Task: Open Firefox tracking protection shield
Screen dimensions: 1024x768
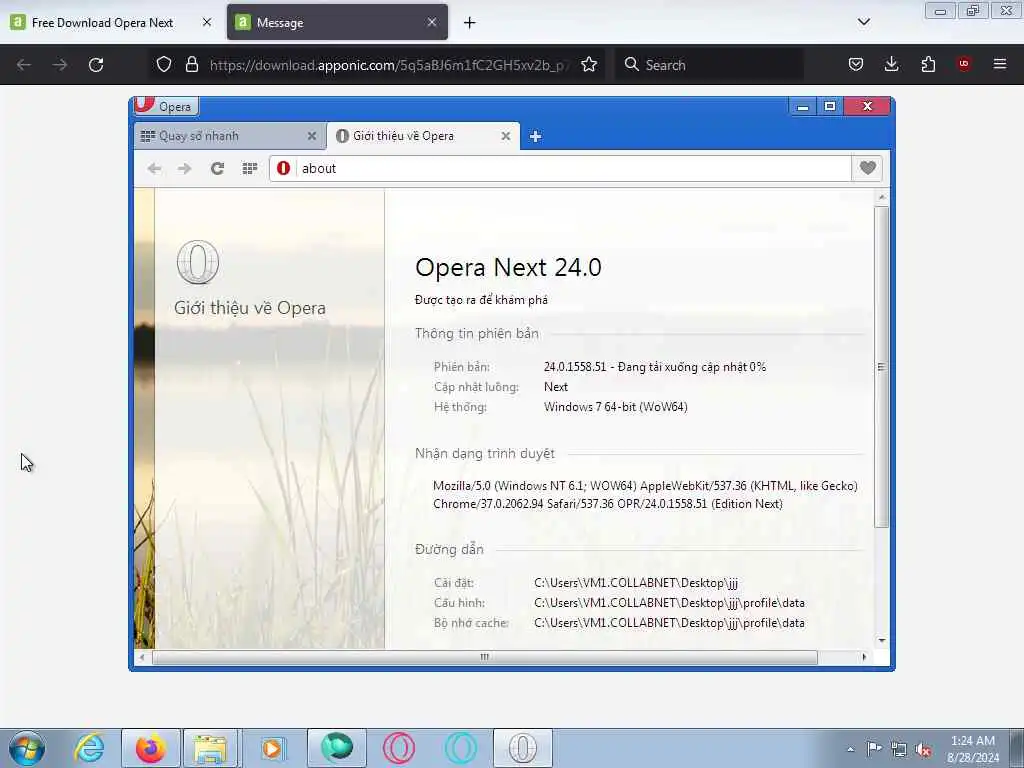Action: point(164,65)
